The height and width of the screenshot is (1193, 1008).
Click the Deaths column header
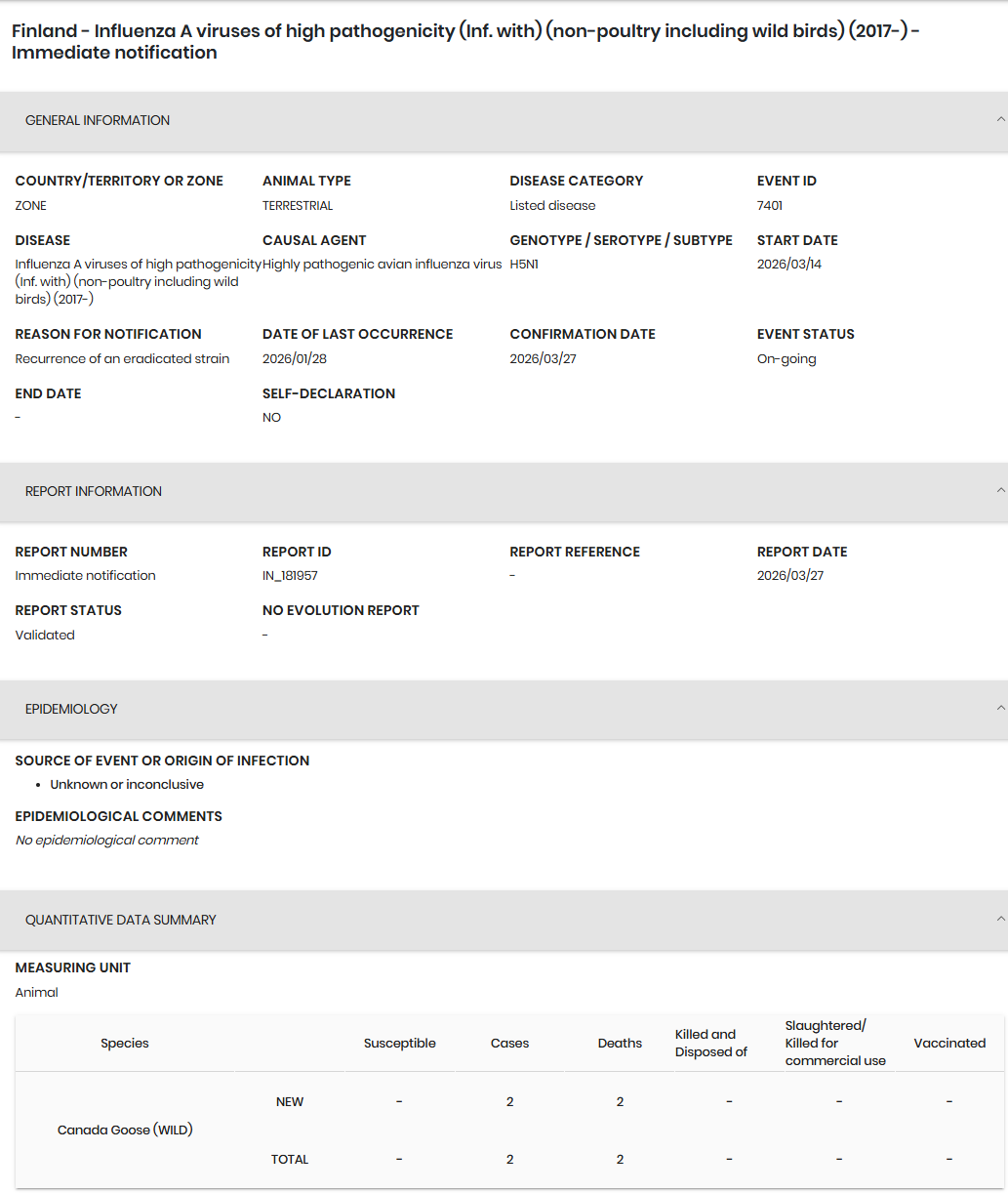pos(620,1044)
